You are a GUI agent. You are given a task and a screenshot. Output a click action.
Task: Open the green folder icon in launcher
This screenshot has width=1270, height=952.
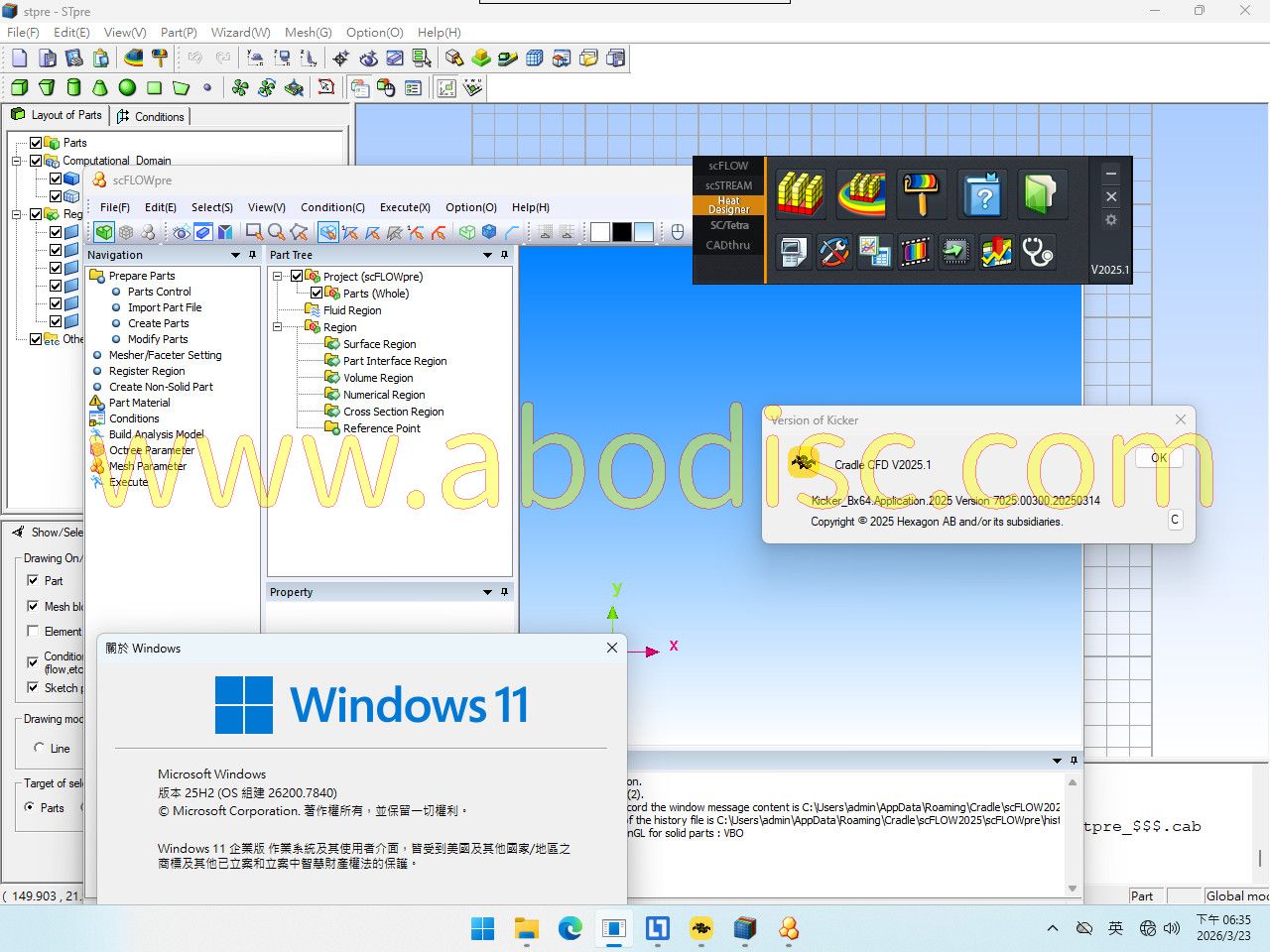1042,193
